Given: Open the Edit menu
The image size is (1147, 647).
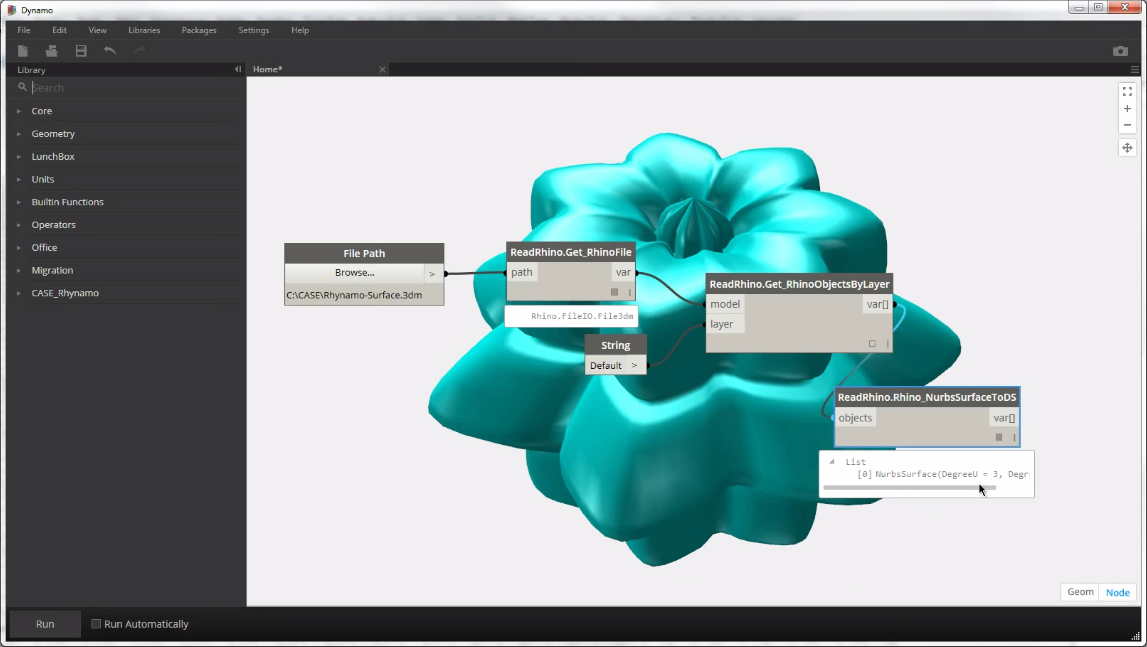Looking at the screenshot, I should point(59,30).
